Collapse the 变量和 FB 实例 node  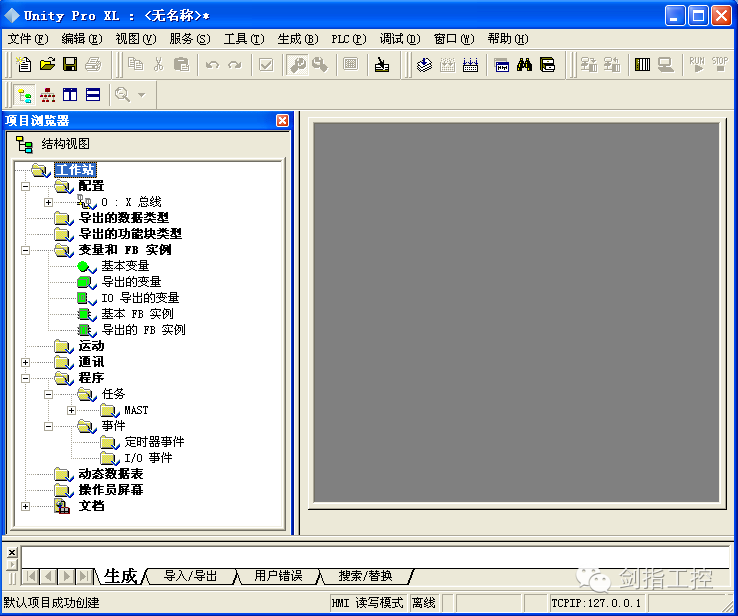coord(25,250)
